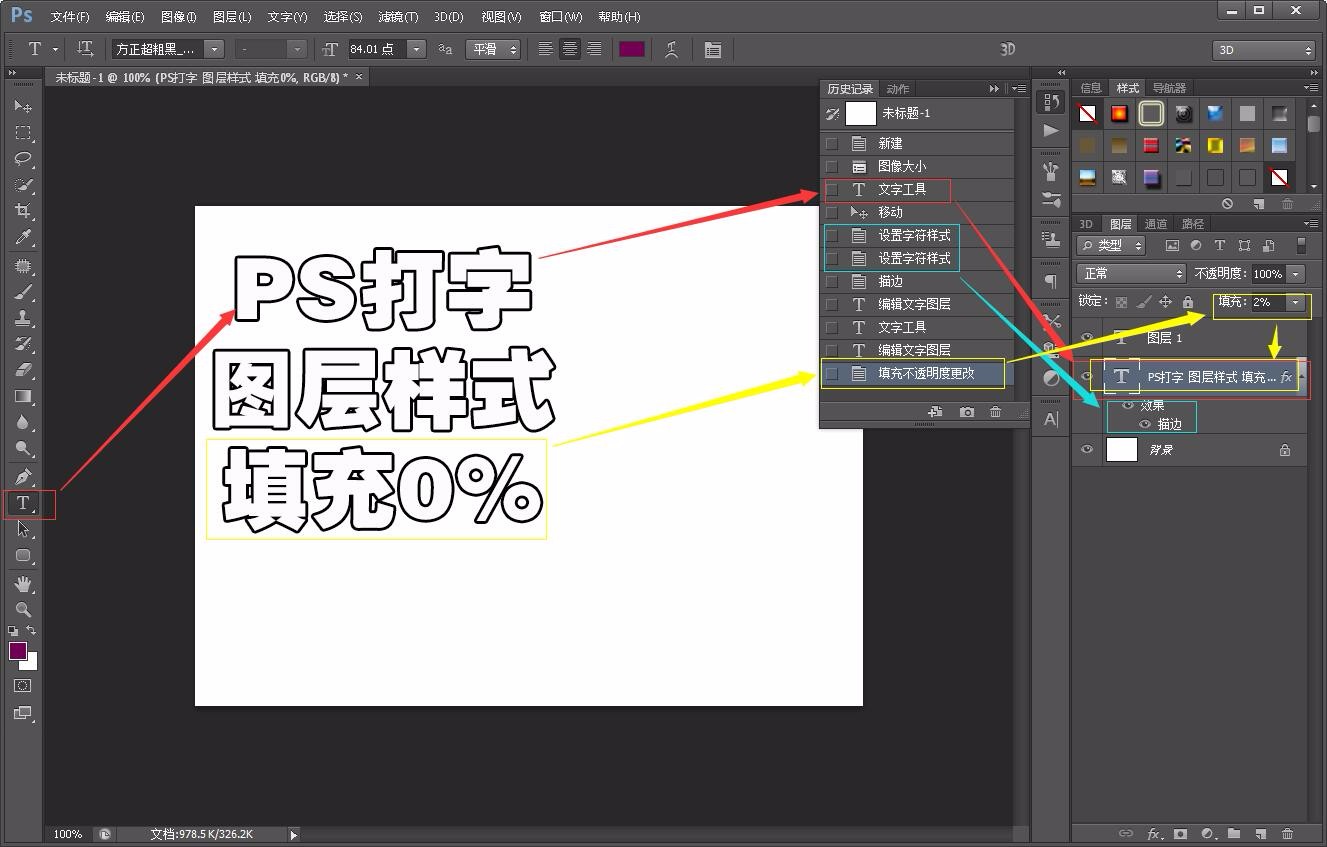Activate the Horizontal Type tool

pyautogui.click(x=22, y=503)
